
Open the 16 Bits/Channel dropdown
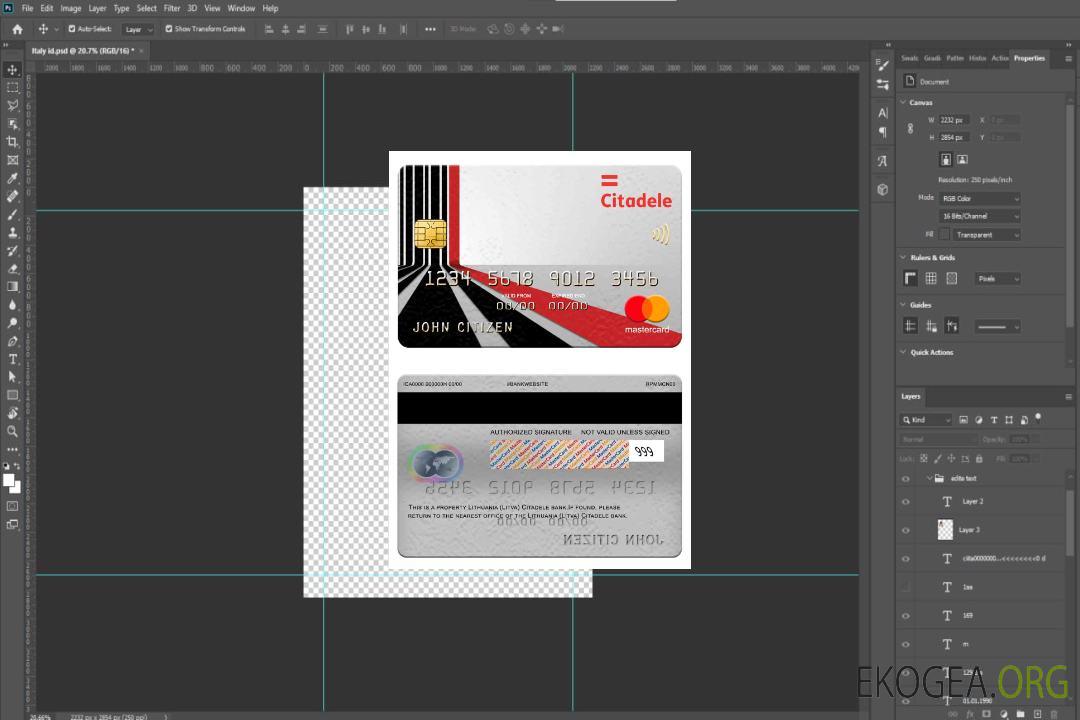(979, 216)
